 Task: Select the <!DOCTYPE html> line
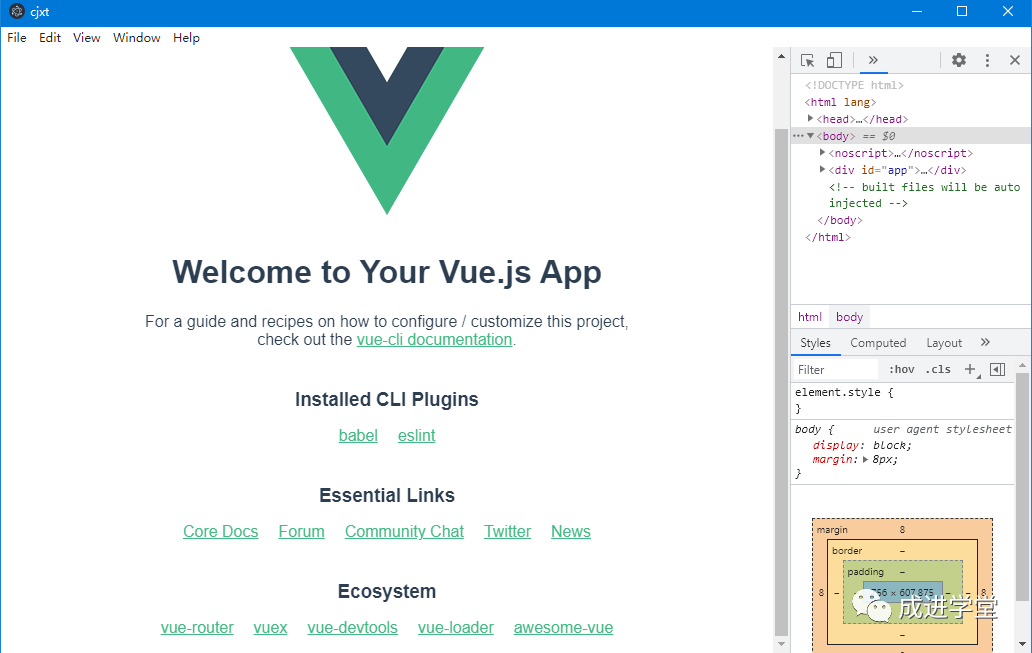click(x=854, y=85)
